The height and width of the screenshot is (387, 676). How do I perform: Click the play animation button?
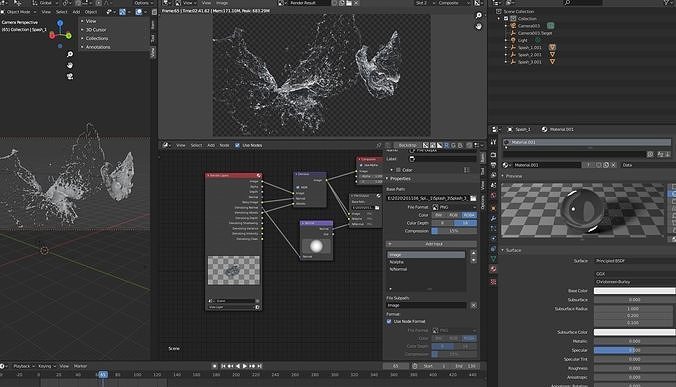[244, 366]
